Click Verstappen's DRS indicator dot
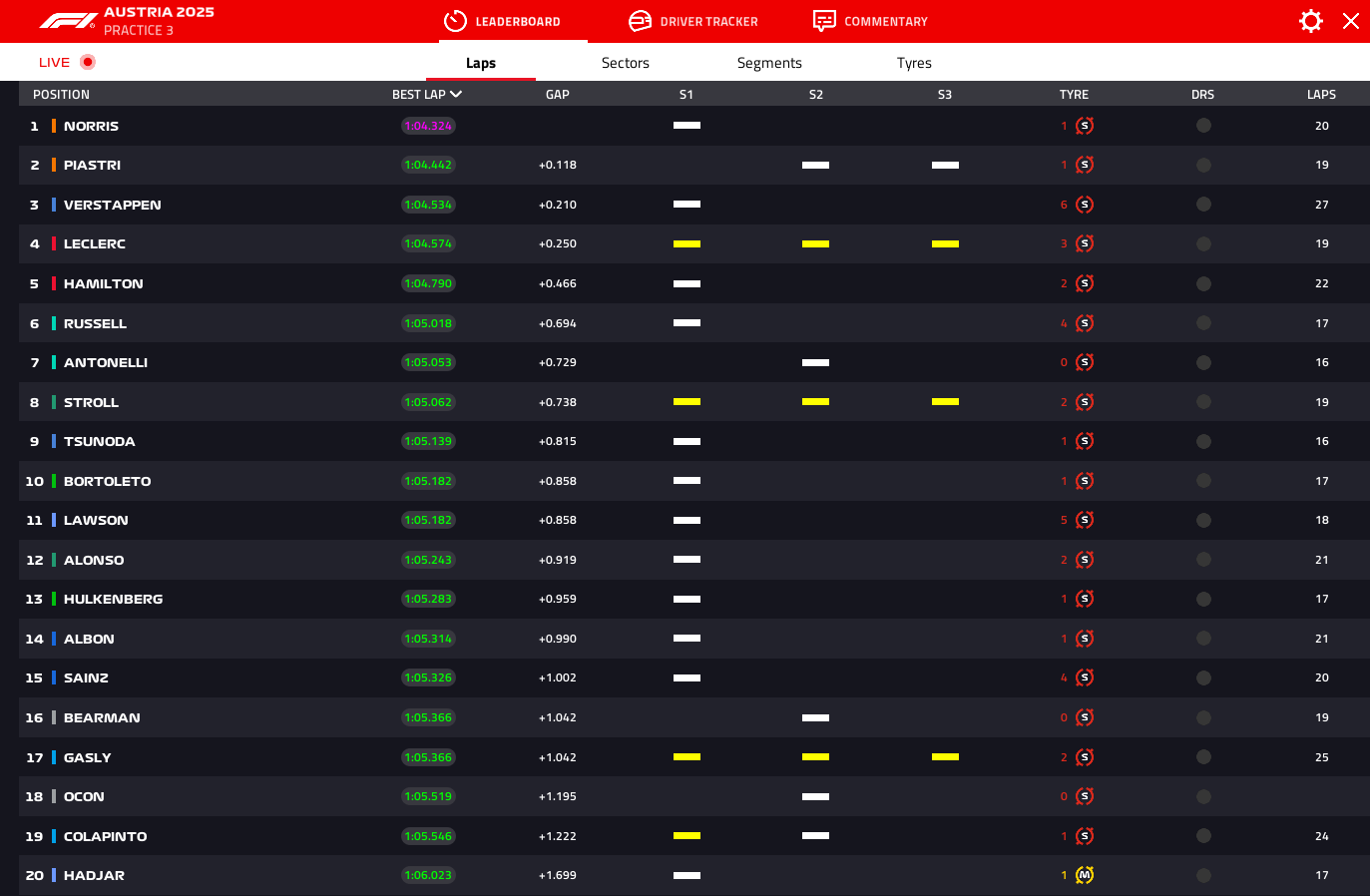This screenshot has width=1370, height=896. (1203, 205)
